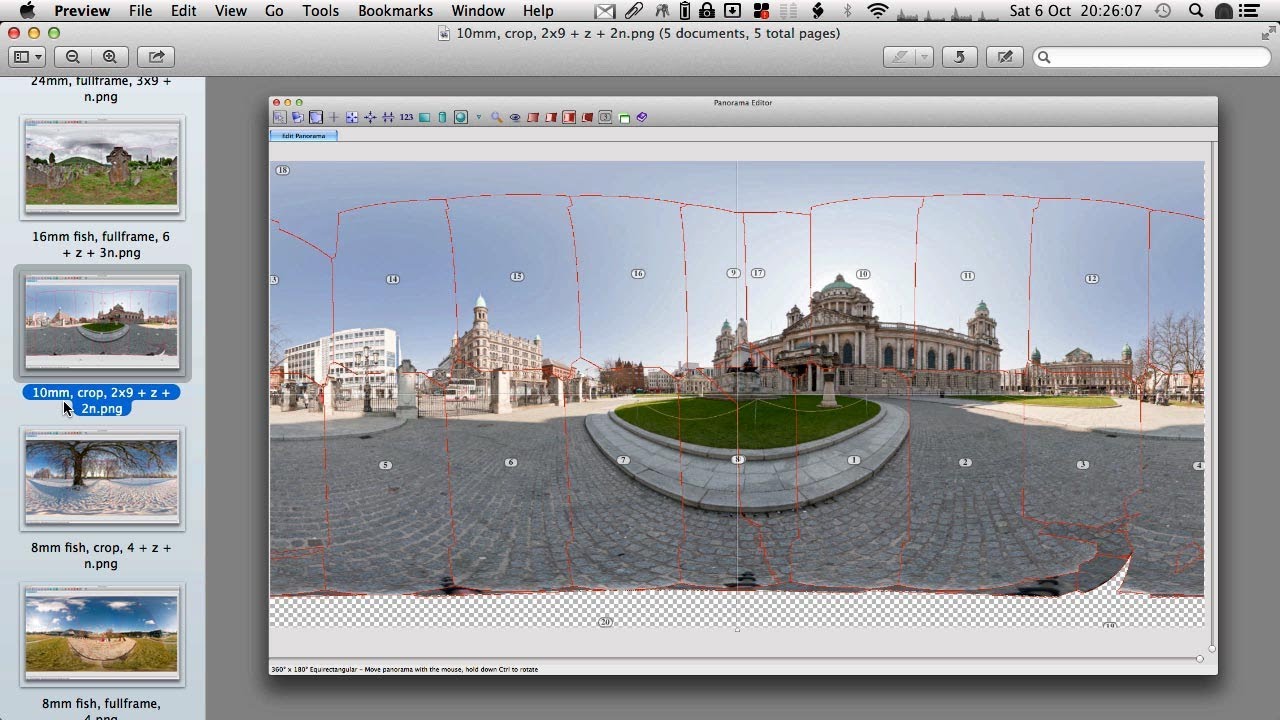Rotate the image with the Rotate button
The image size is (1280, 720).
point(959,57)
